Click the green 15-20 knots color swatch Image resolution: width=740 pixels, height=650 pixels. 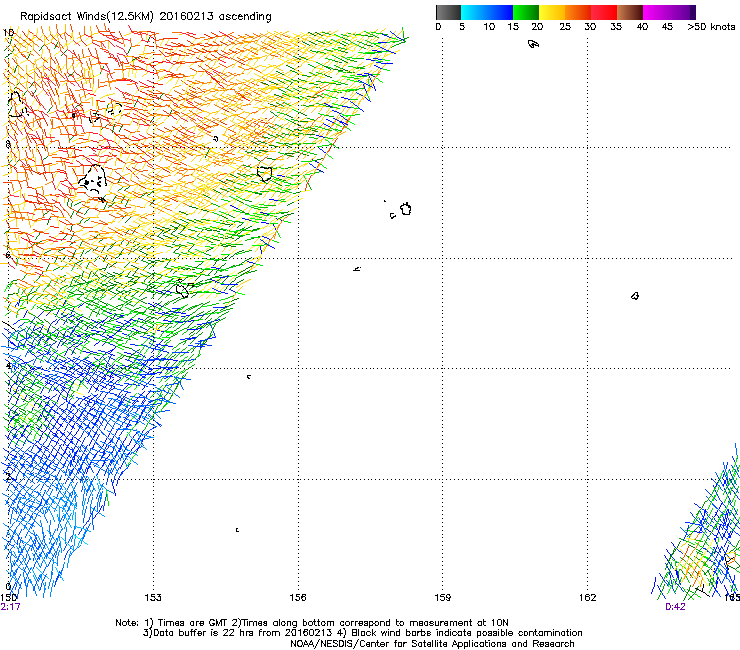click(526, 12)
